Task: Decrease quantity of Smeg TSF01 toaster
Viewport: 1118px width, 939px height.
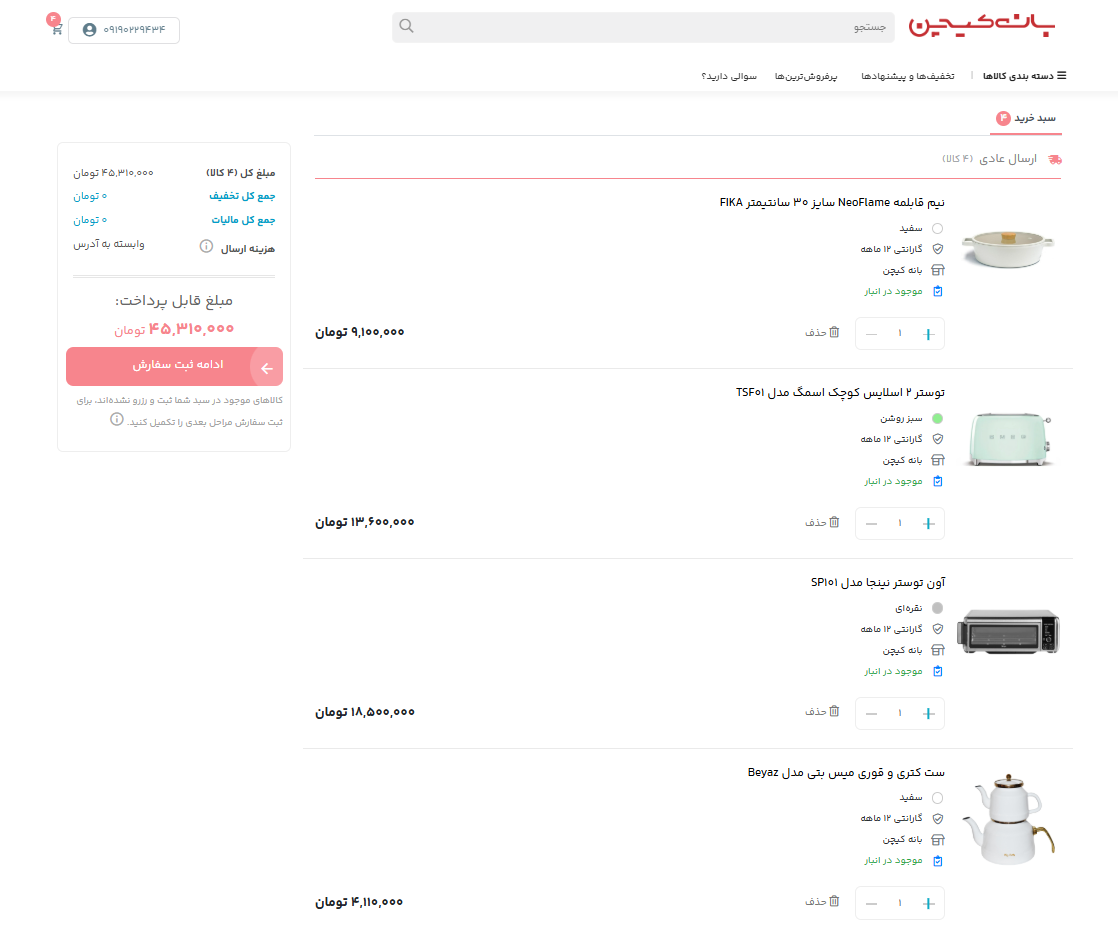Action: [871, 524]
